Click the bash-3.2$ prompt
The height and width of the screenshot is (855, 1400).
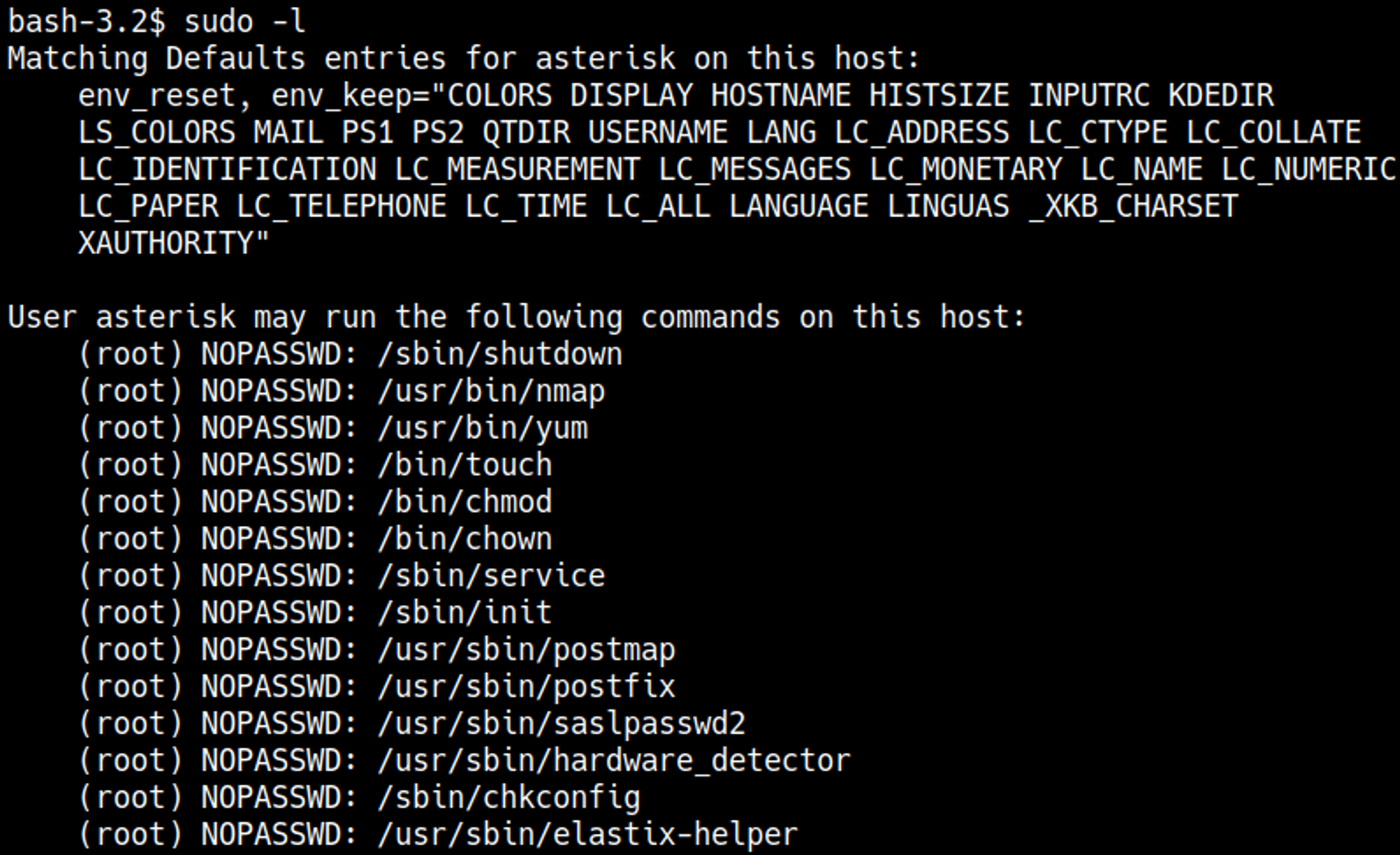click(x=87, y=22)
